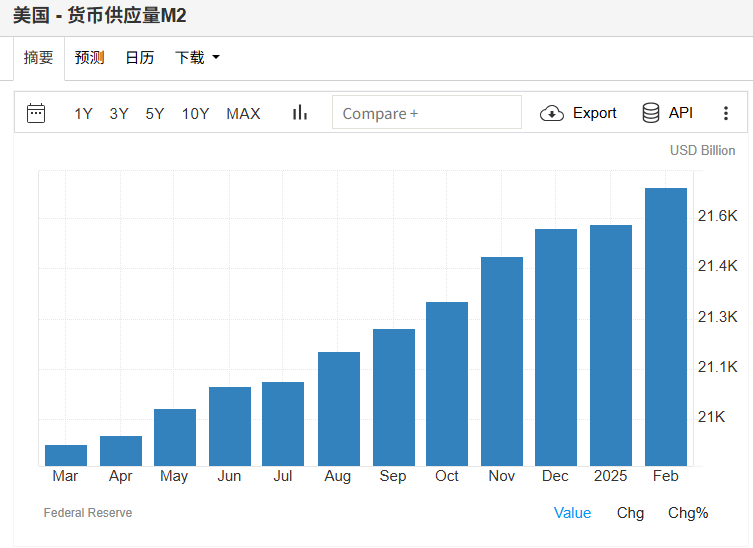
Task: Click the 2025 January bar in chart
Action: tap(611, 345)
